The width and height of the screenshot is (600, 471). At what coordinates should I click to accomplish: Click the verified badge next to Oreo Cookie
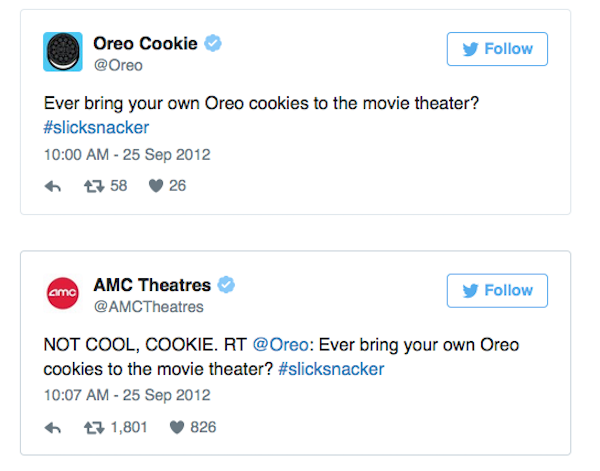coord(213,43)
